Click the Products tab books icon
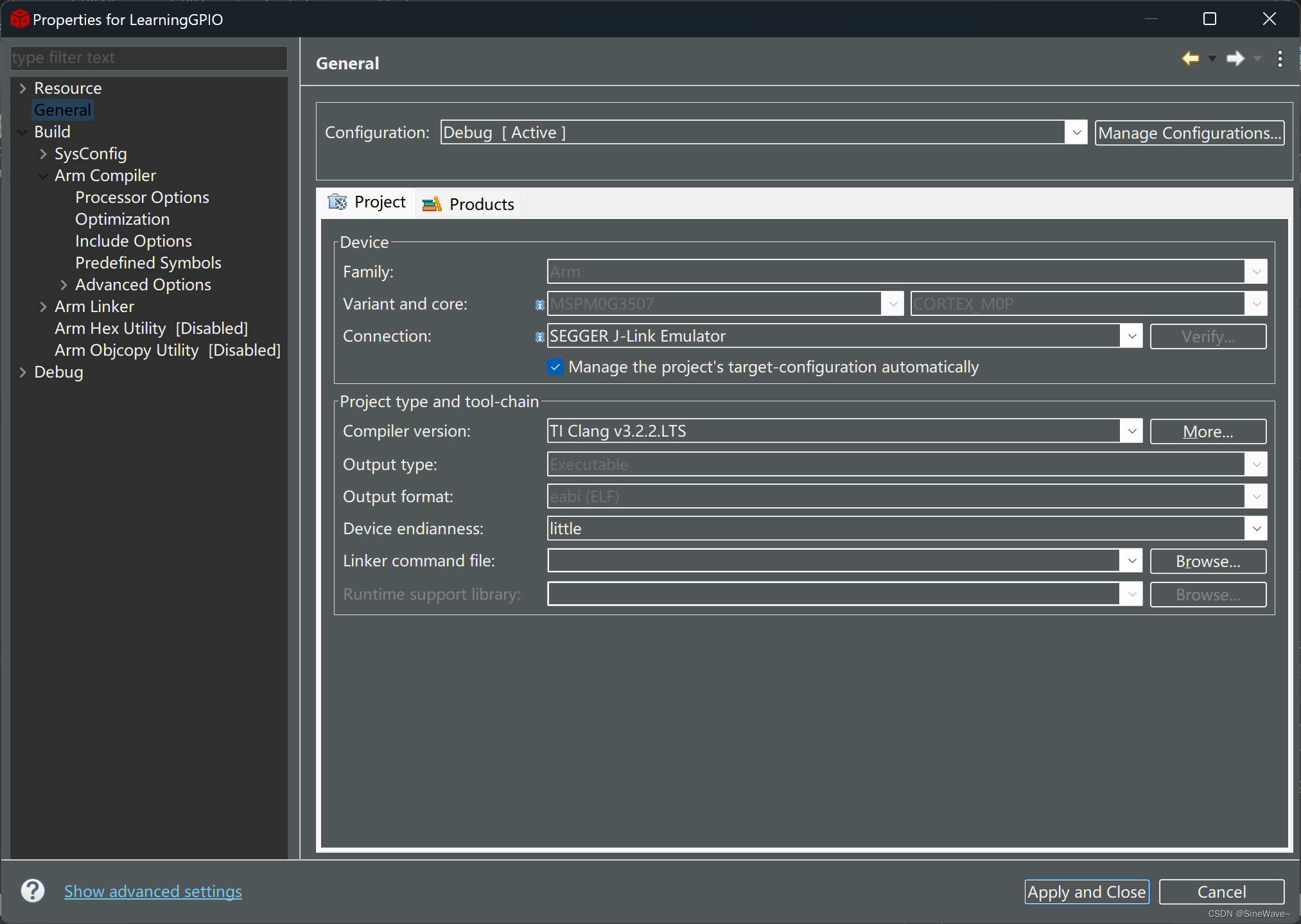 pyautogui.click(x=432, y=204)
